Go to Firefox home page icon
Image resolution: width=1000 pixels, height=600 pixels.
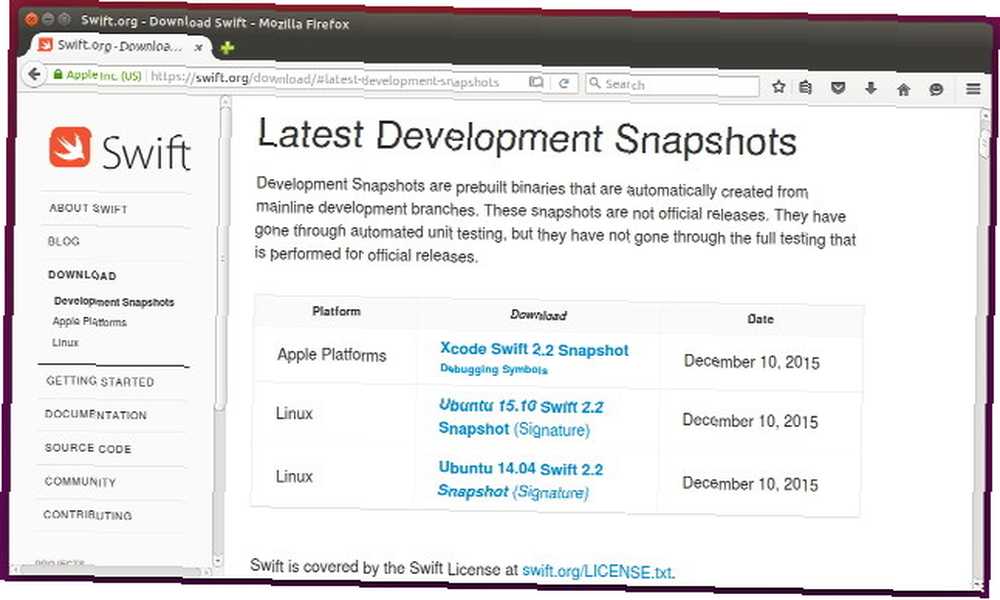click(903, 89)
